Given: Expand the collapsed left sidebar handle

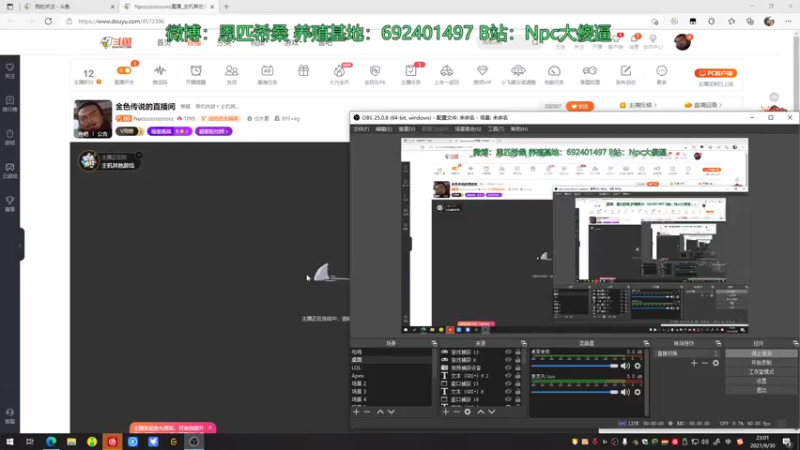Looking at the screenshot, I should (x=20, y=245).
